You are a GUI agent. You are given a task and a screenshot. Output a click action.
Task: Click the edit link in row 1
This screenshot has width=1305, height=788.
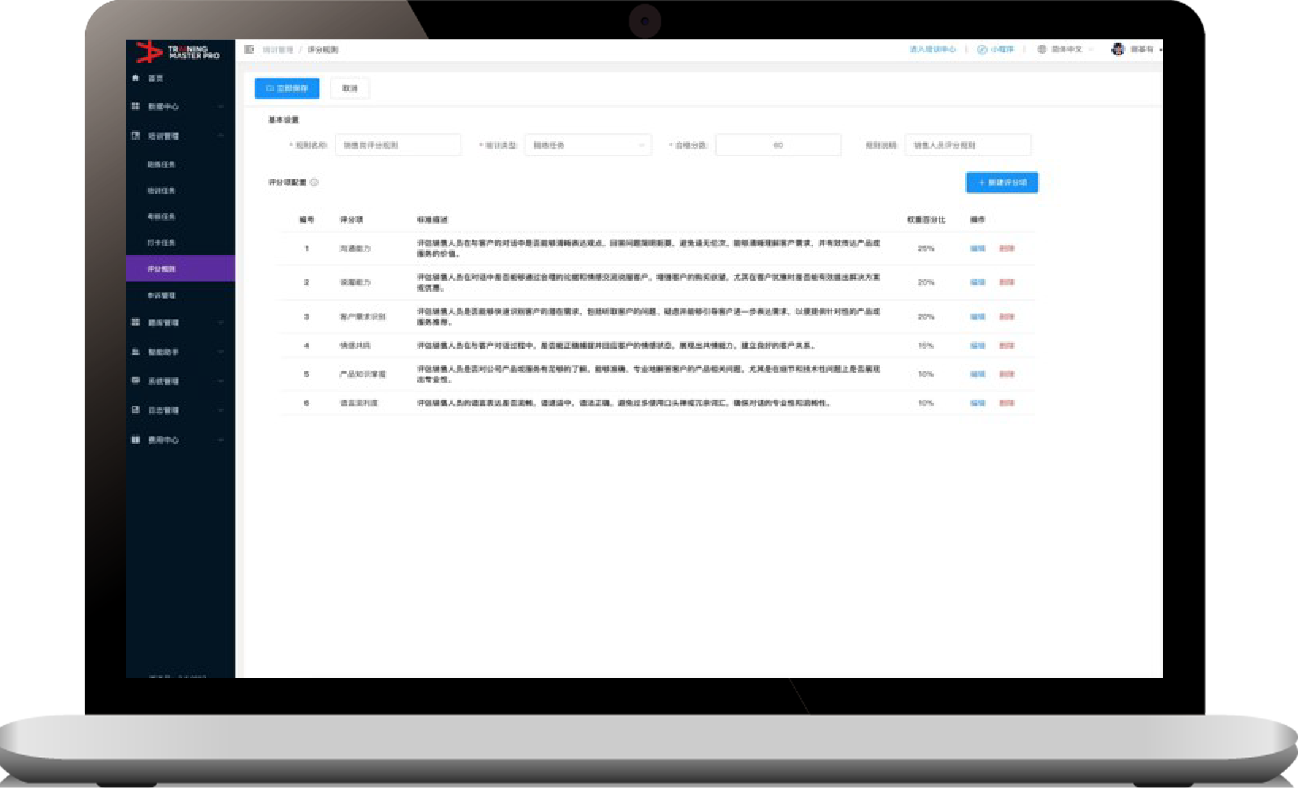coord(977,248)
